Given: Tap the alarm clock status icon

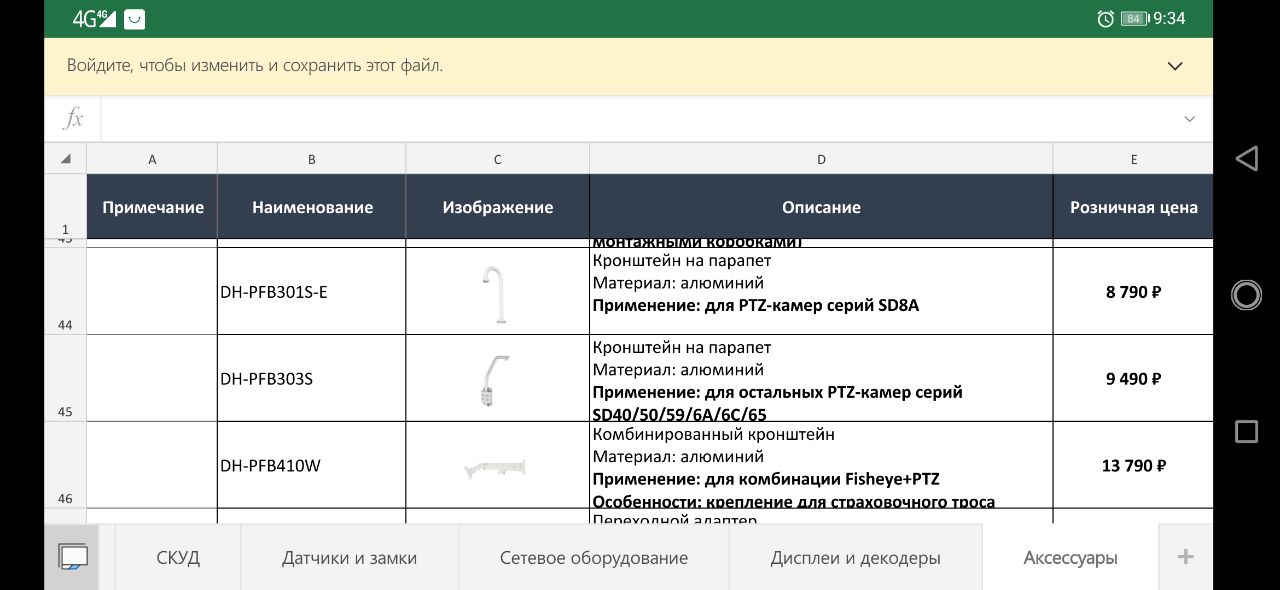Looking at the screenshot, I should coord(1105,18).
